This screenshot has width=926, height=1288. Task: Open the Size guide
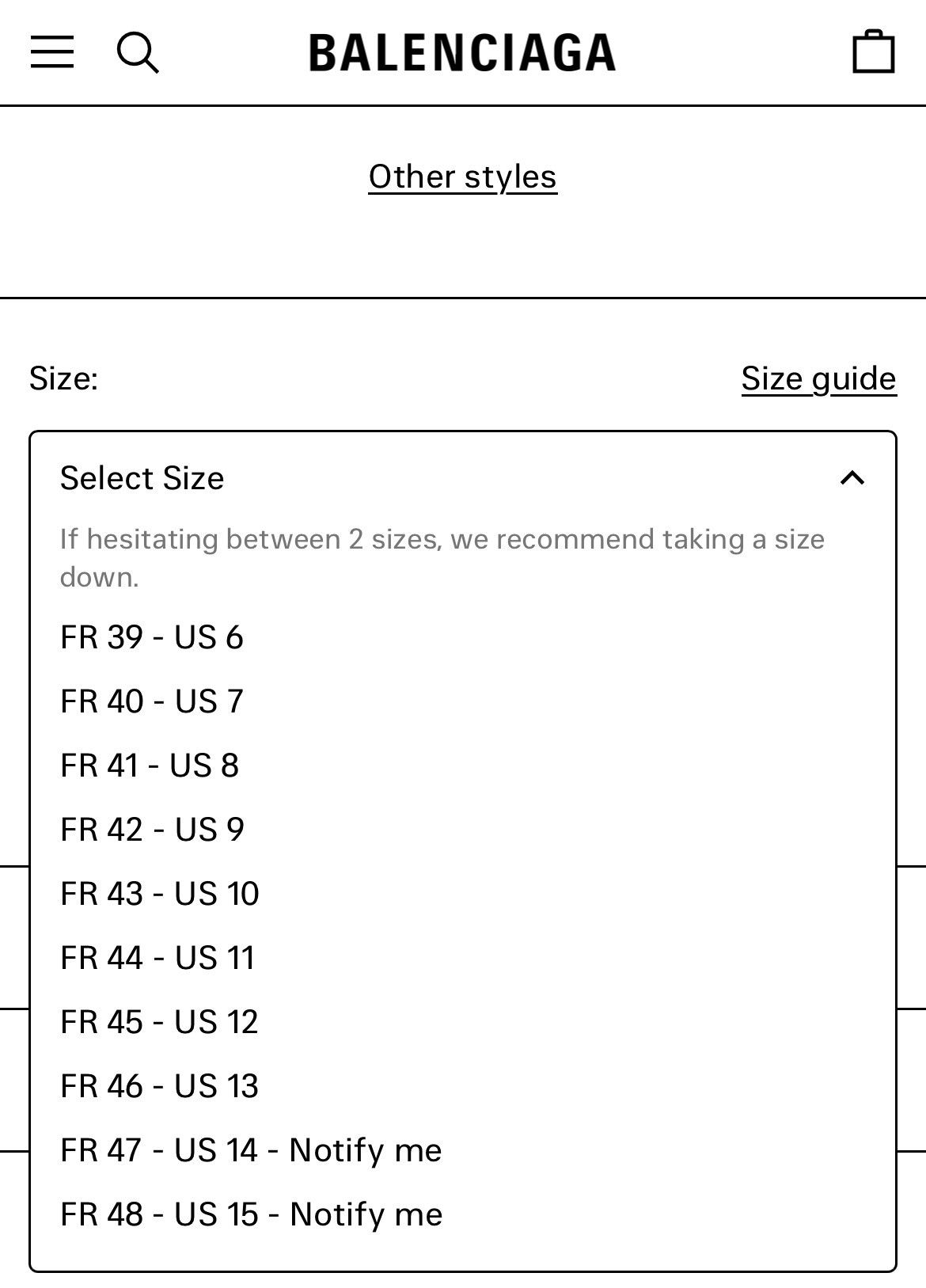click(819, 378)
